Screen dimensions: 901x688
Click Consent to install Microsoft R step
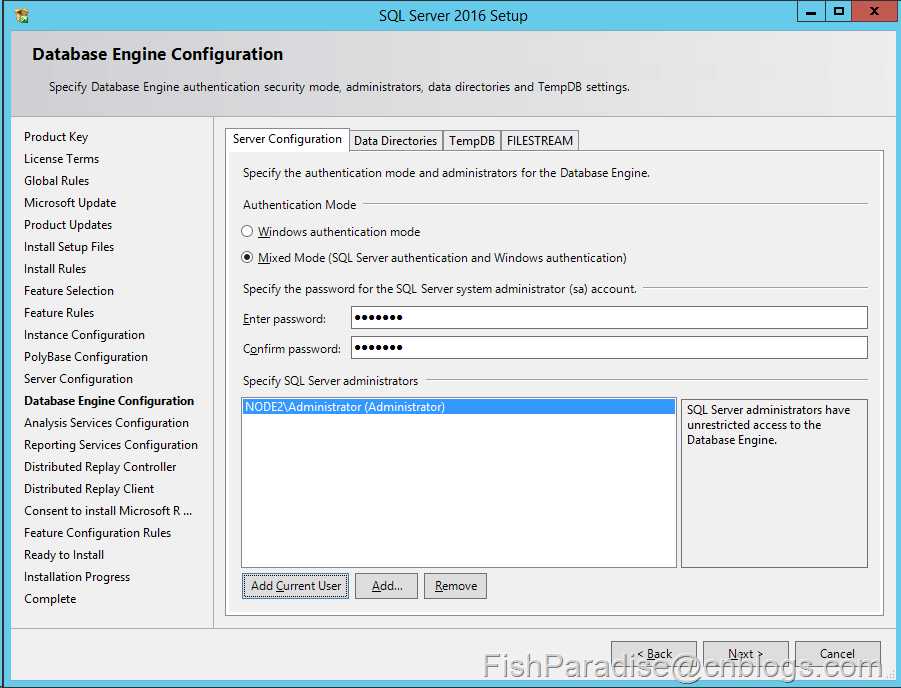[108, 510]
